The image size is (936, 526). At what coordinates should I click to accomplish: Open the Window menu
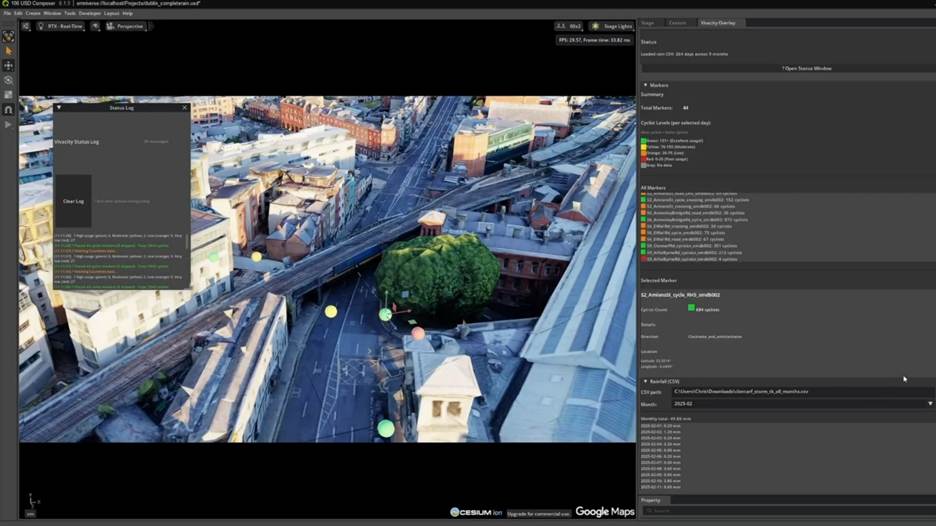pyautogui.click(x=51, y=13)
